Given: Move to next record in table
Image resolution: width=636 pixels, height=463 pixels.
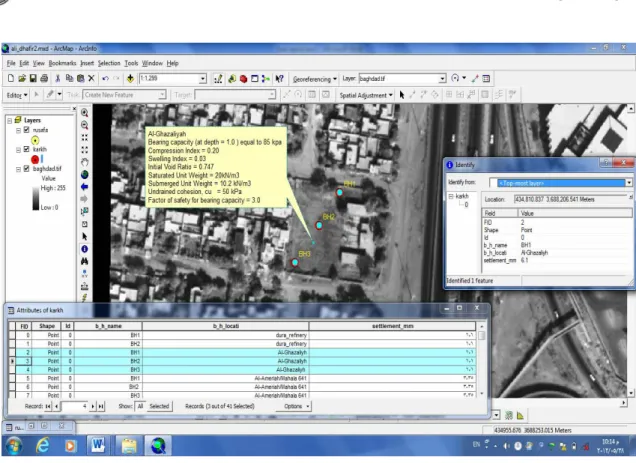Looking at the screenshot, I should coord(93,406).
